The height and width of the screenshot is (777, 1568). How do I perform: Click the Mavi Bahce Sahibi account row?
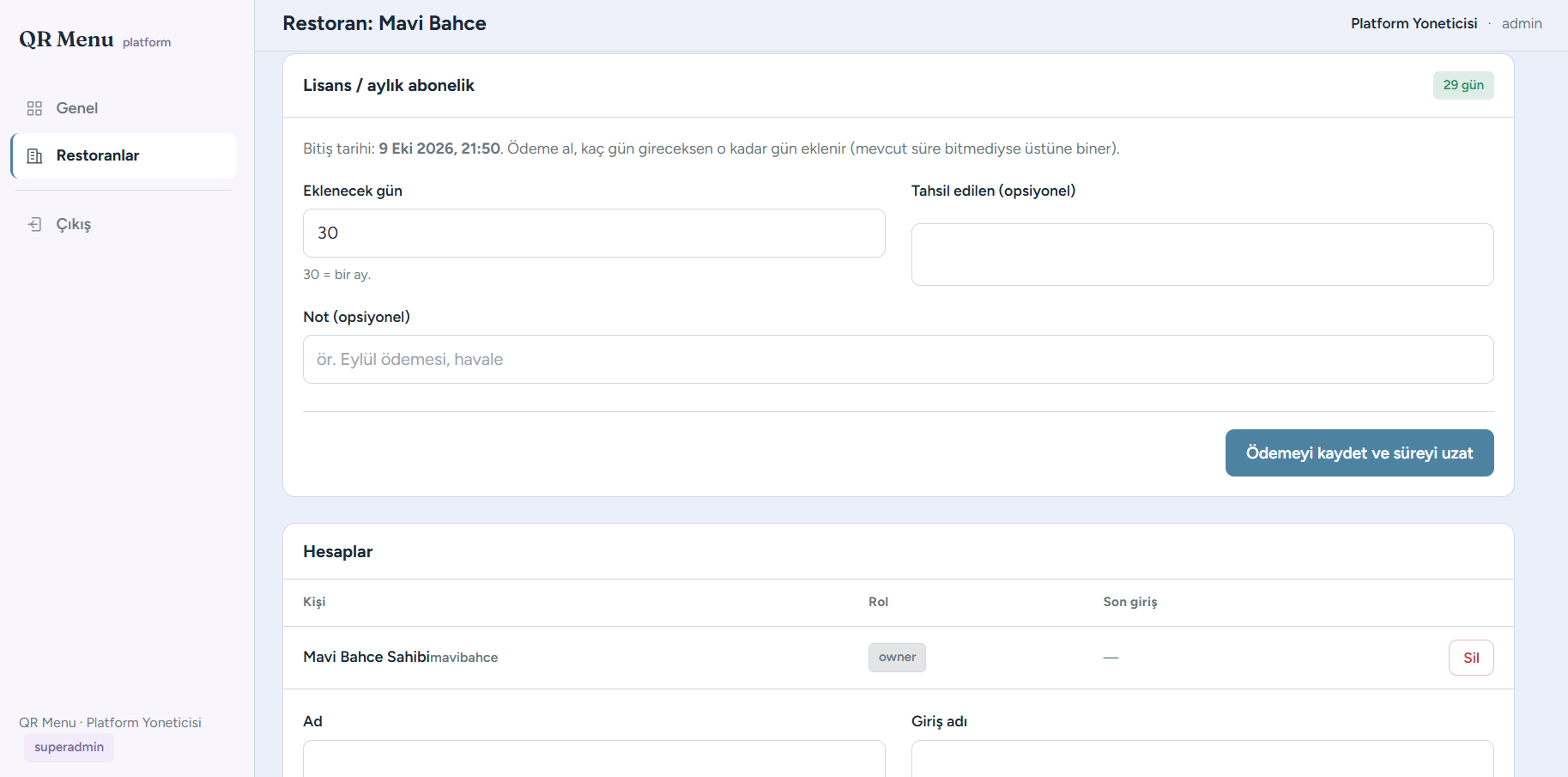coord(899,658)
